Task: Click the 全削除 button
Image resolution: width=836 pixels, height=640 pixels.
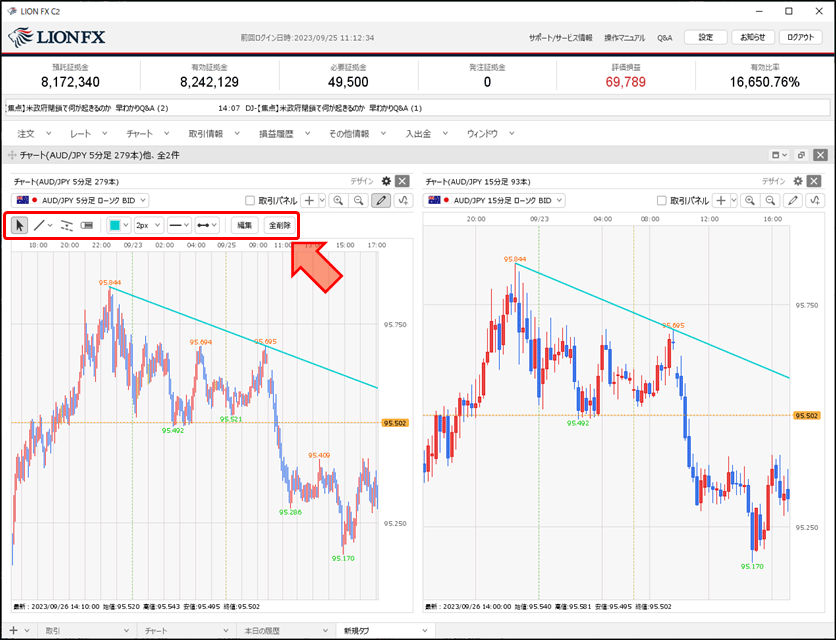Action: [x=279, y=226]
